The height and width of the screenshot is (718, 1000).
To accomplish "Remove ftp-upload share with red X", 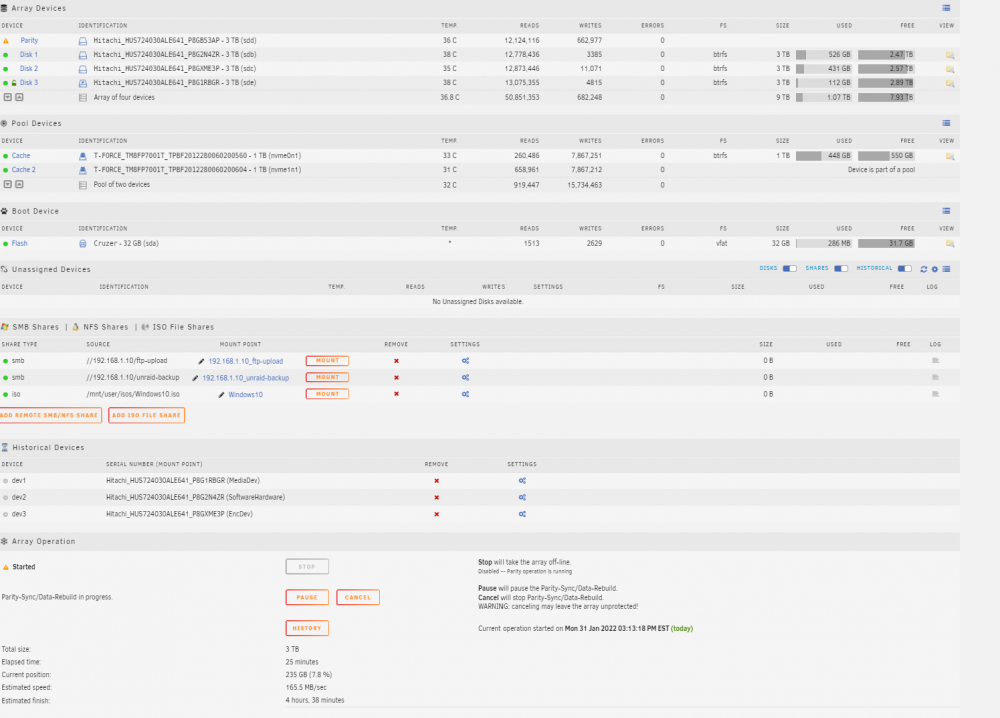I will 396,361.
